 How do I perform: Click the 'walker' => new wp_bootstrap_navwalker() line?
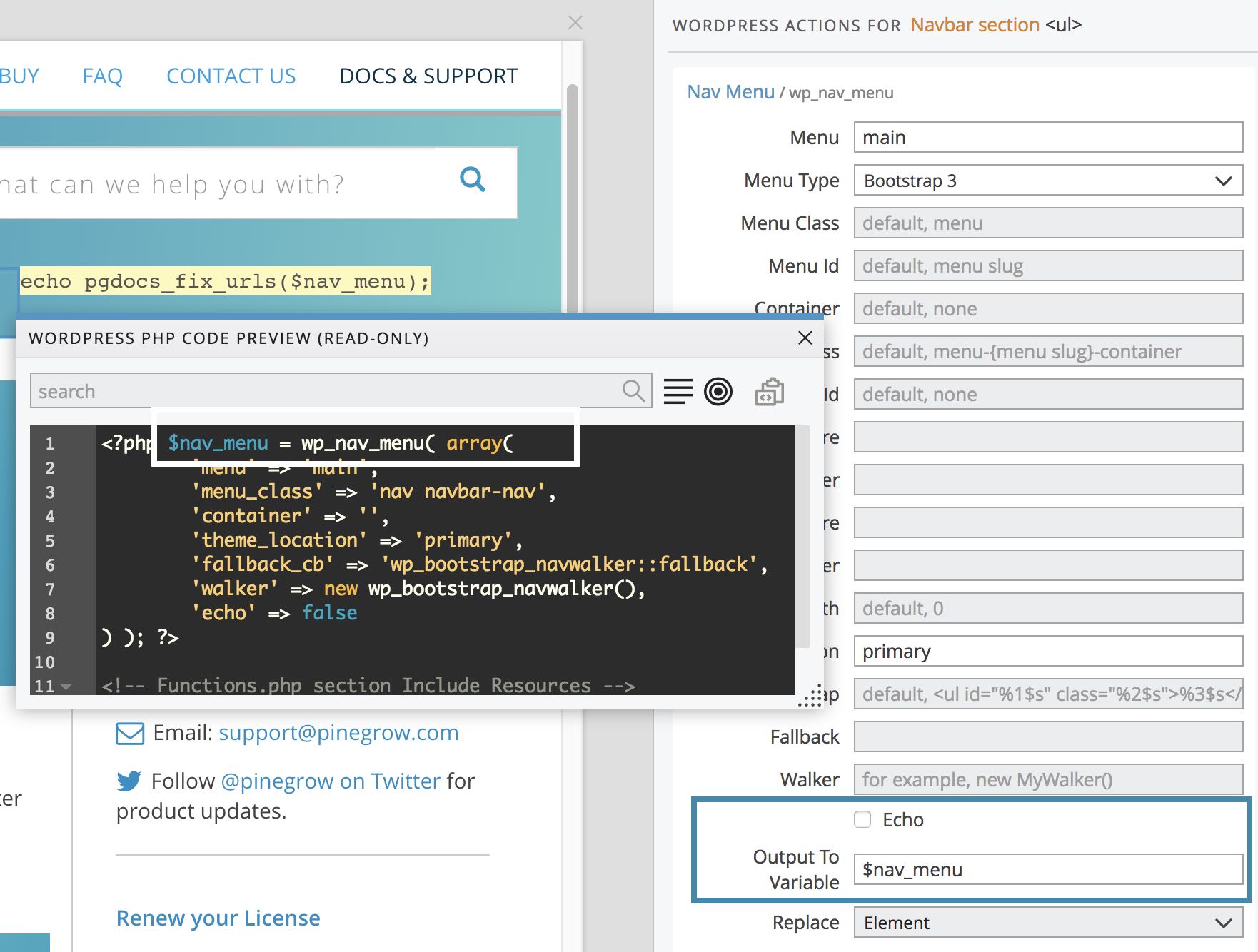[418, 589]
